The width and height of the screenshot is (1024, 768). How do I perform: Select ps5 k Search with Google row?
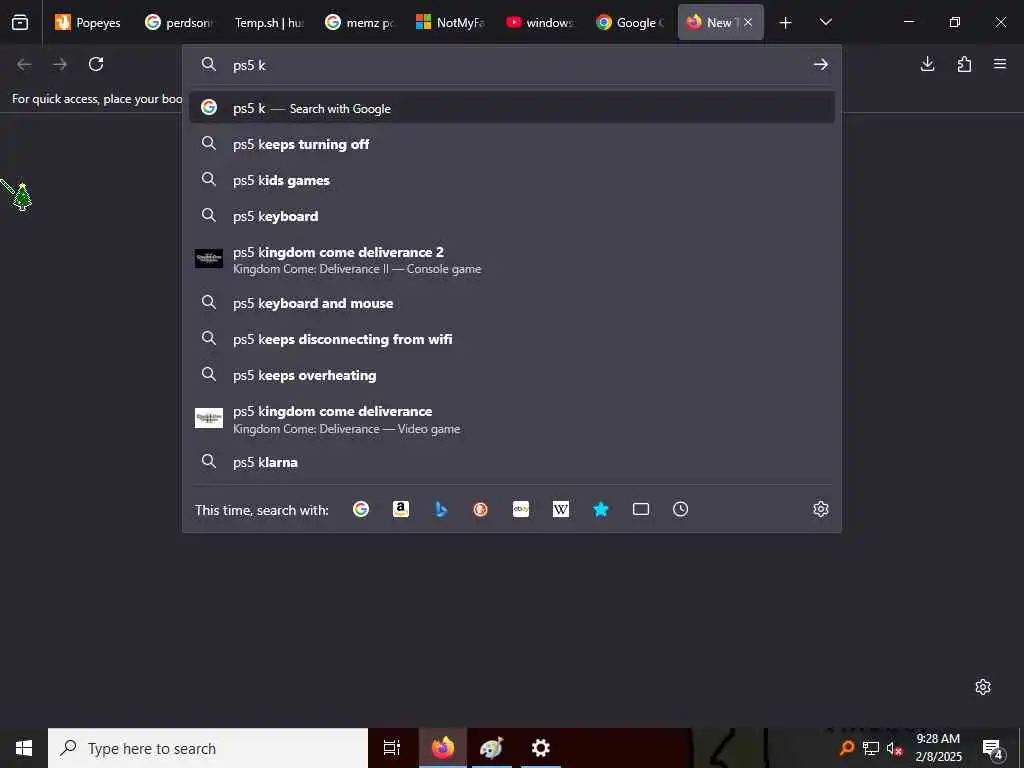(512, 108)
